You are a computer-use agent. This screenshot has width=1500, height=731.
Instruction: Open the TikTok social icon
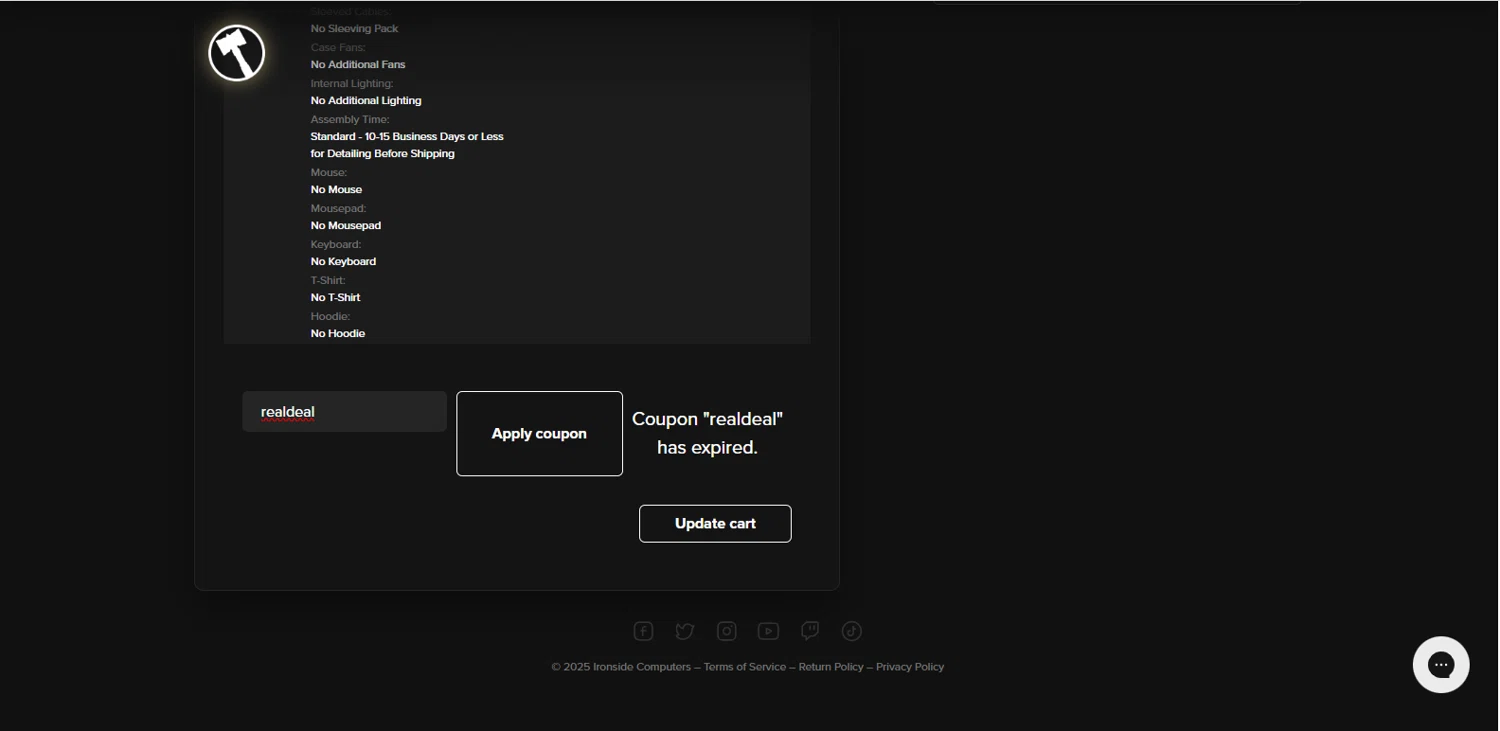point(852,631)
